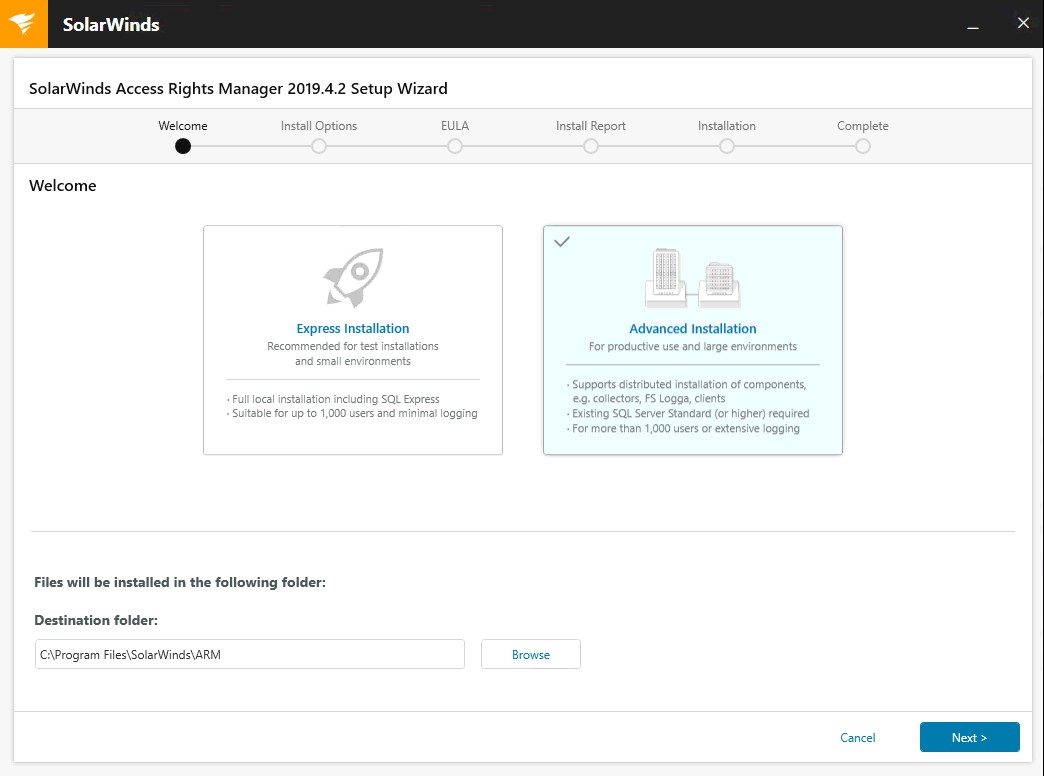Viewport: 1044px width, 776px height.
Task: Click the SolarWinds title bar text
Action: coord(111,25)
